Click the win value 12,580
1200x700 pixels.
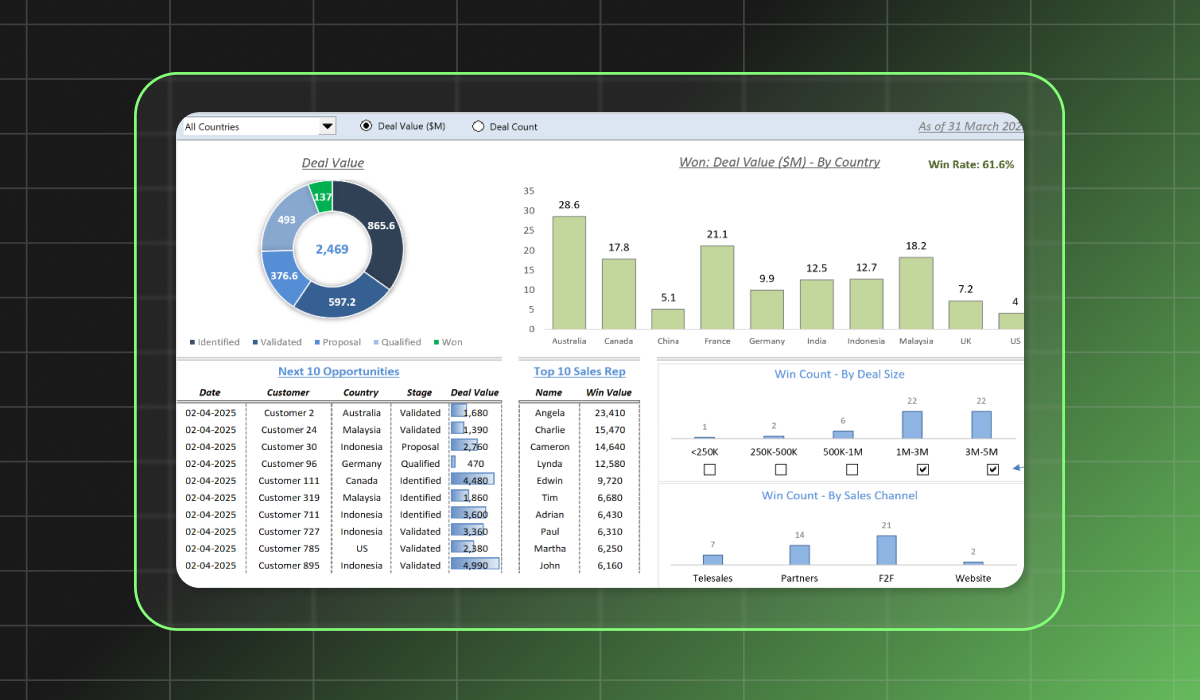[609, 464]
